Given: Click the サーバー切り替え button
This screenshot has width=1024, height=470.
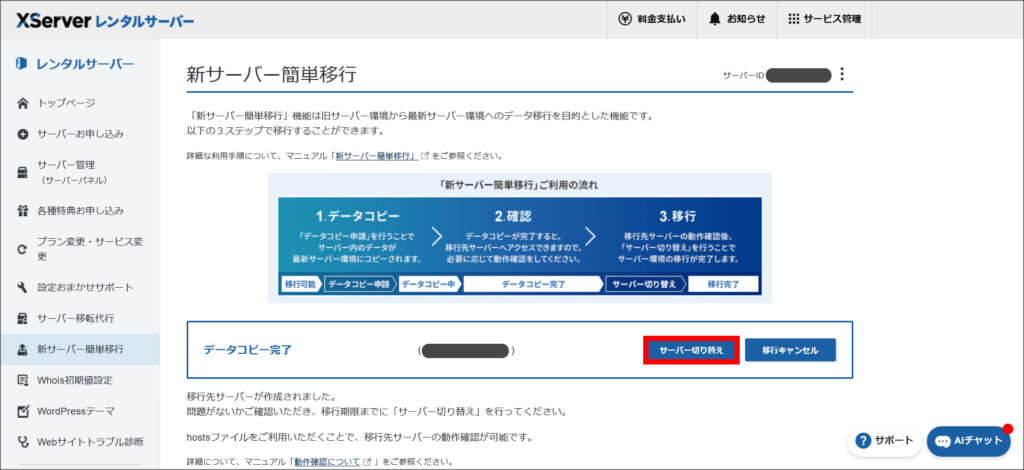Looking at the screenshot, I should [x=692, y=351].
